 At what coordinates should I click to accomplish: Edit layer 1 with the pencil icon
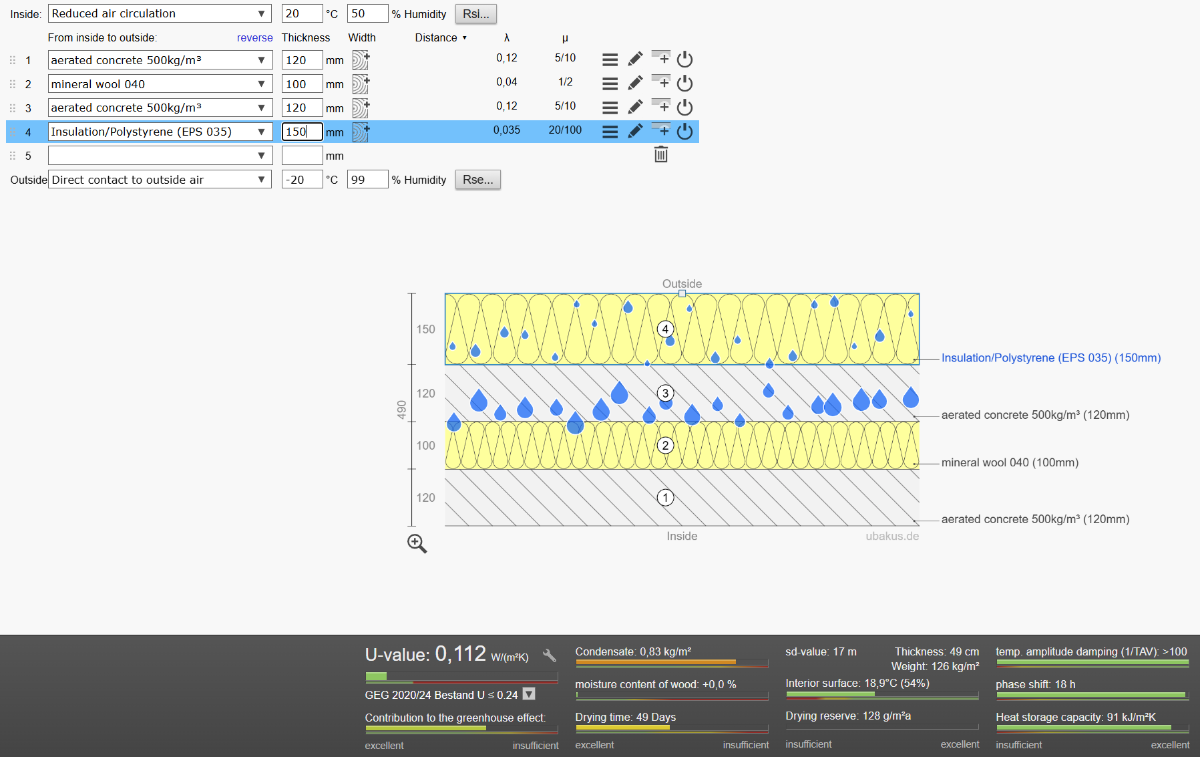click(635, 59)
